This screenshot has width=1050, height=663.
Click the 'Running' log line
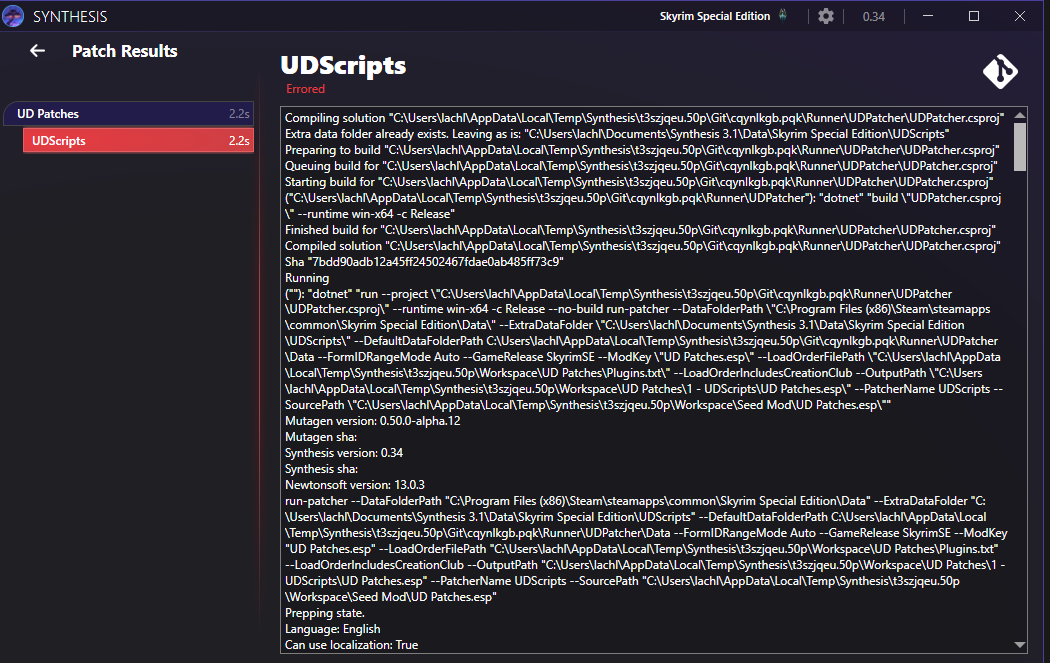307,278
